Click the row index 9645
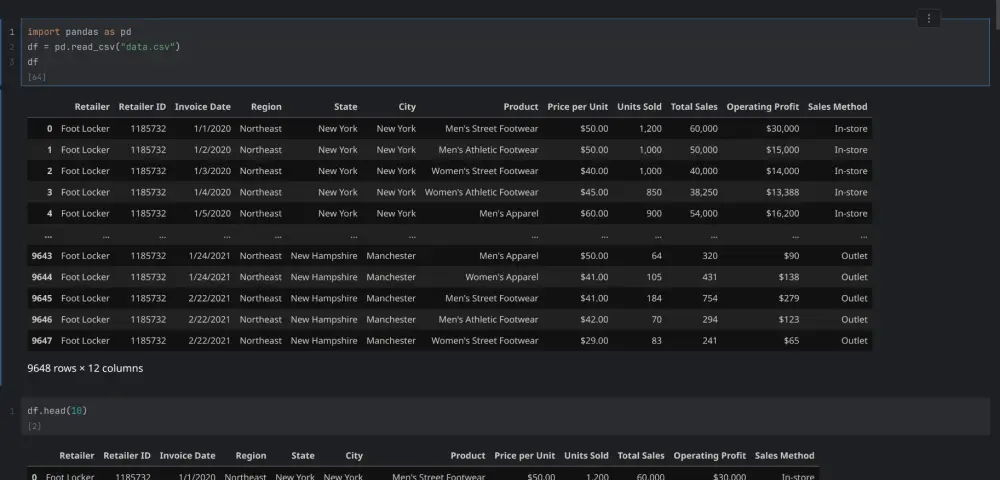 click(x=42, y=298)
